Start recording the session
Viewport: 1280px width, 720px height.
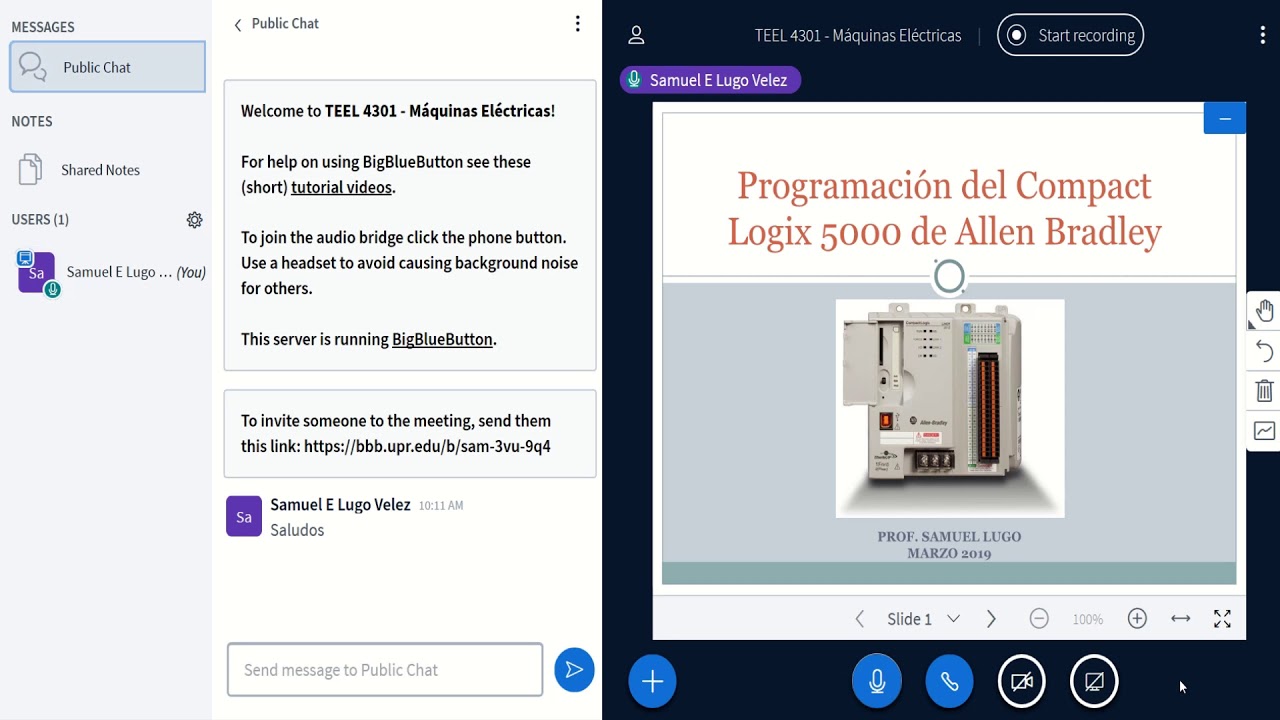(1070, 35)
